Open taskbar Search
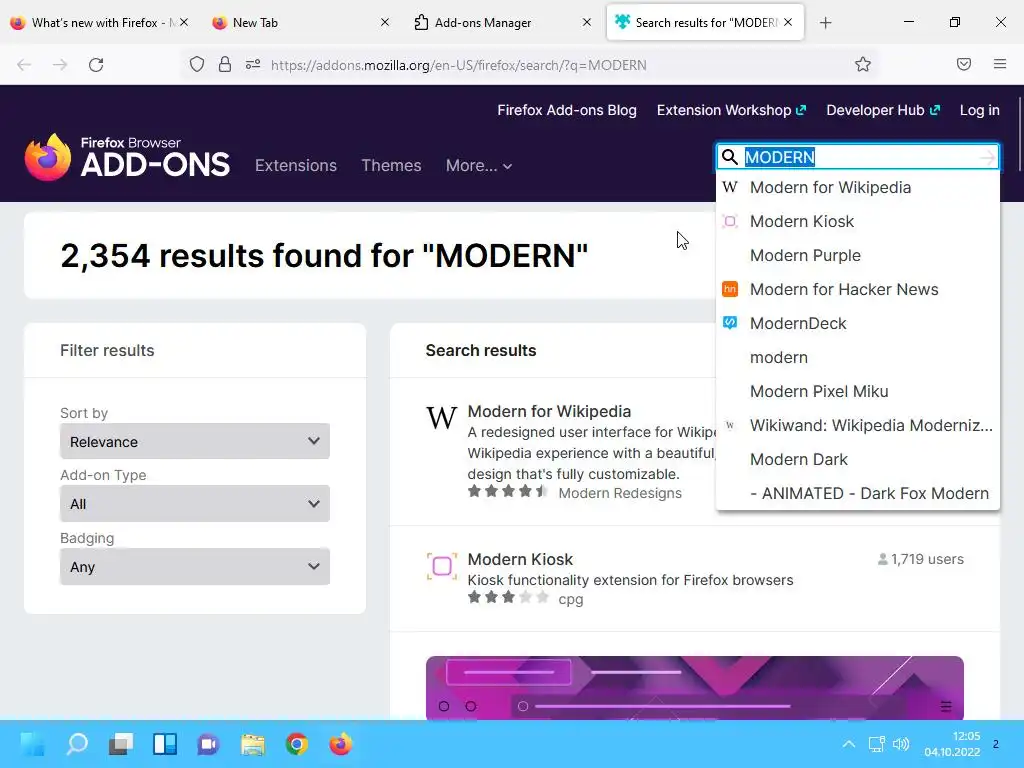1024x768 pixels. [77, 744]
